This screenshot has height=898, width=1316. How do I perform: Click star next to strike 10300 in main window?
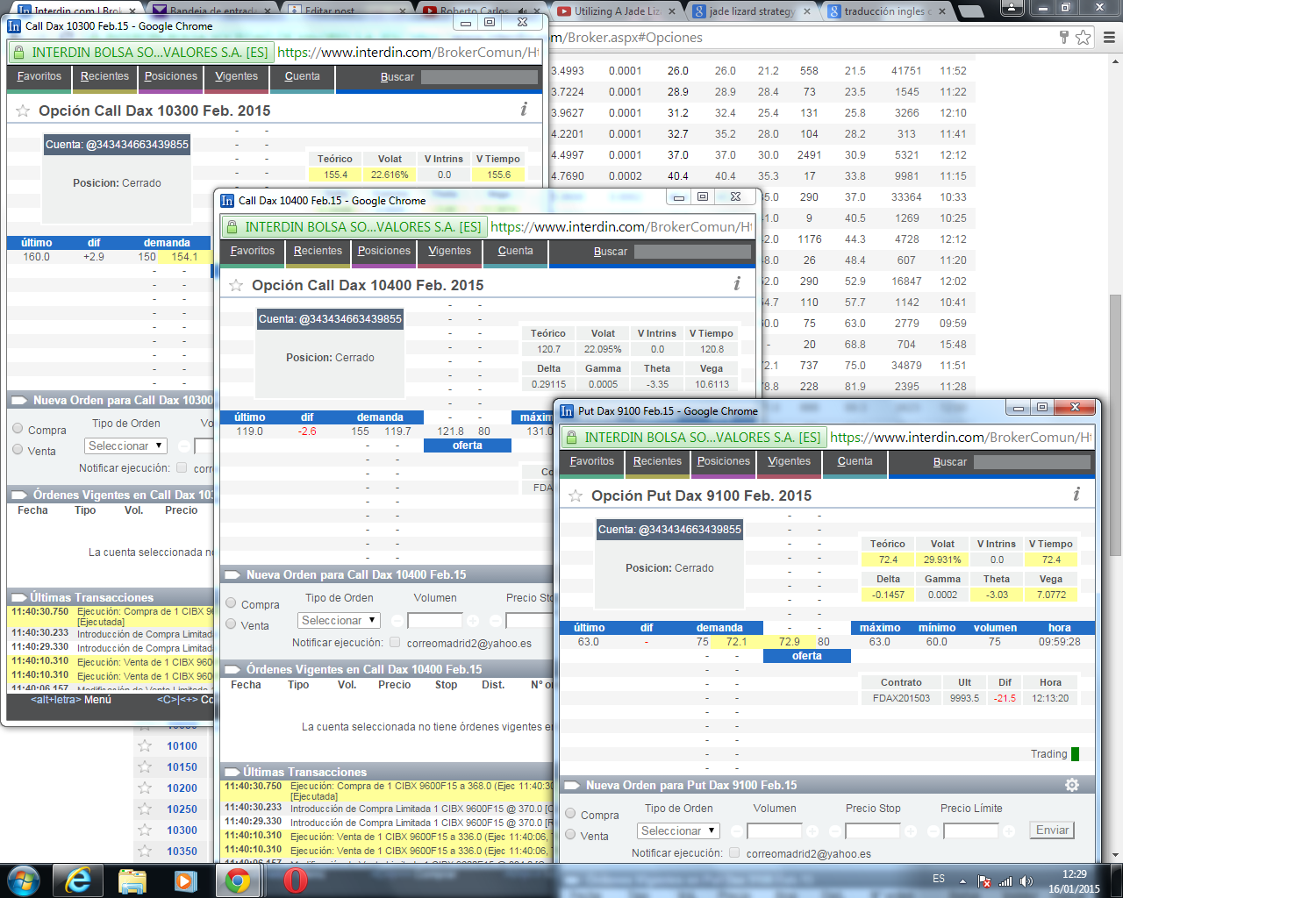pyautogui.click(x=145, y=830)
